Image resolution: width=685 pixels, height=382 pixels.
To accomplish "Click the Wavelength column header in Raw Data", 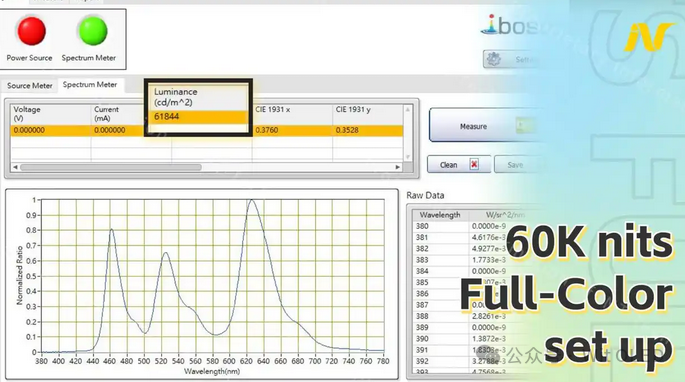I will point(440,215).
